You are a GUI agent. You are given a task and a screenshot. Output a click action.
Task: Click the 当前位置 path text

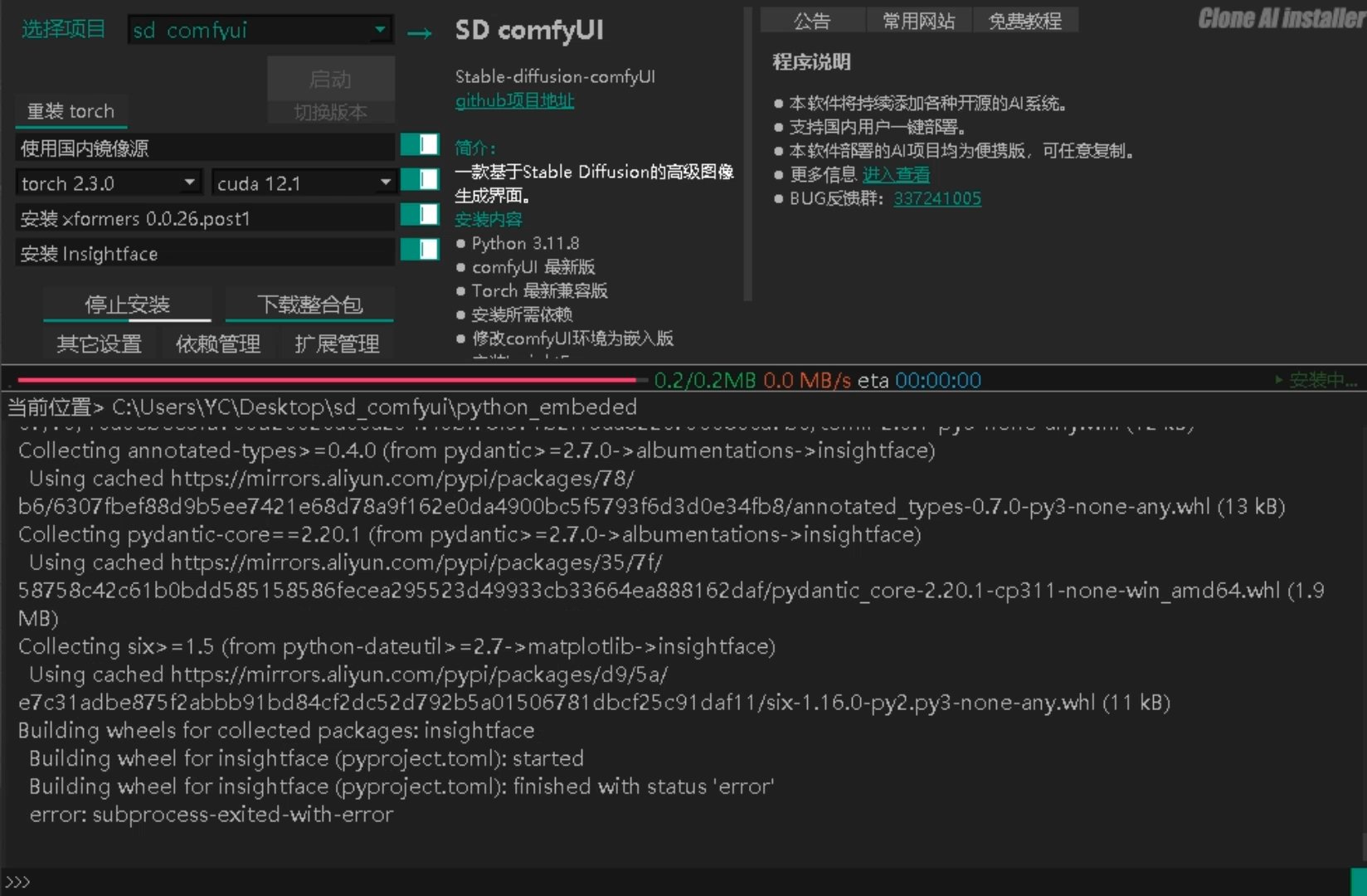tap(322, 407)
